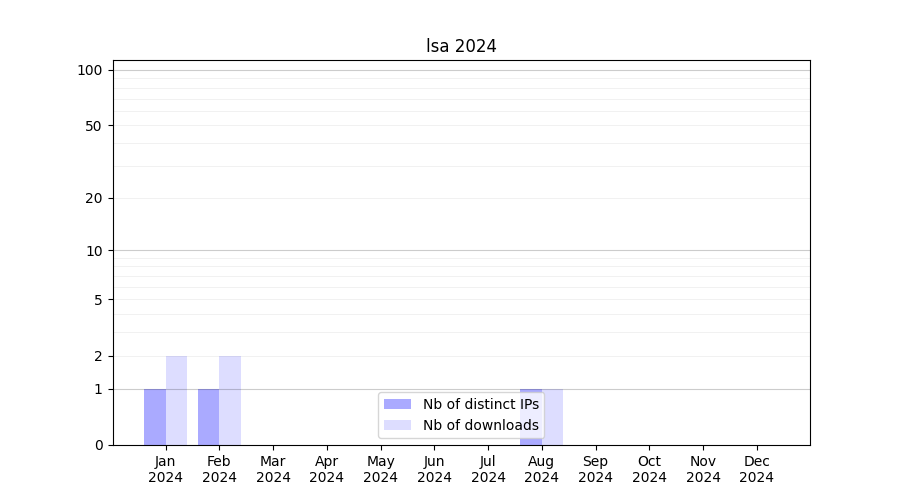The image size is (900, 500).
Task: Click the 'Nb of distinct IPs' legend swatch
Action: (397, 404)
